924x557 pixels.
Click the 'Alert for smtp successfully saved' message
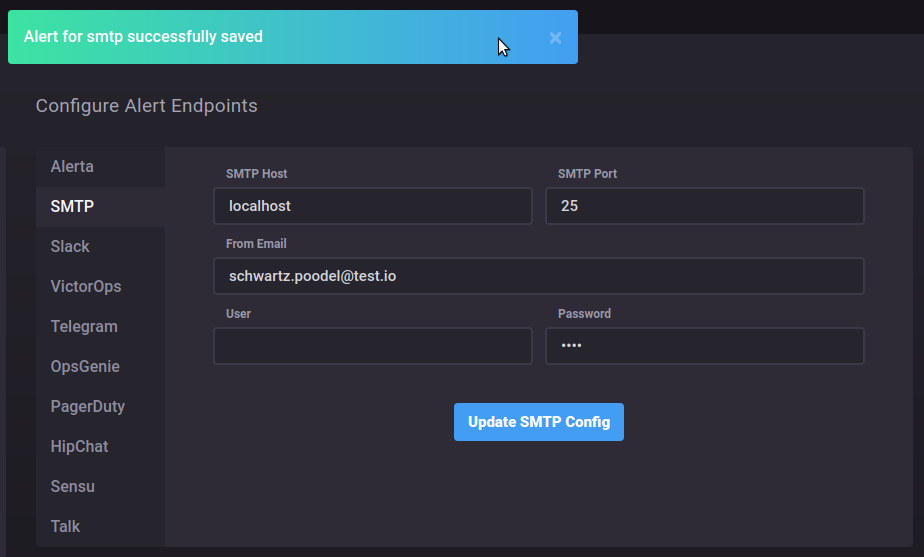143,37
